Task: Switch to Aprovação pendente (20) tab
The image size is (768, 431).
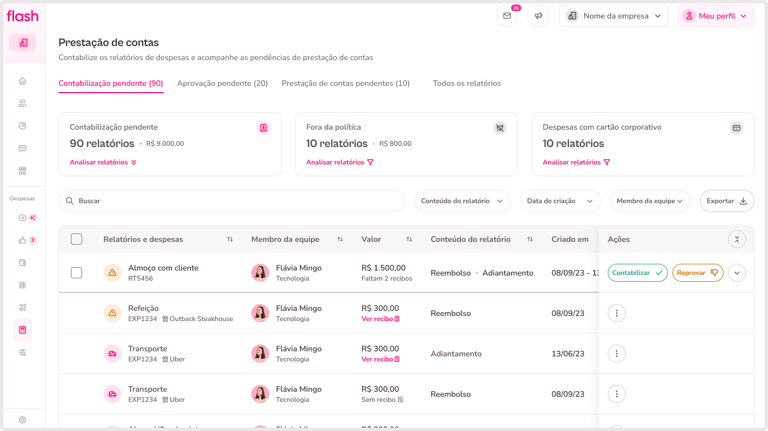Action: click(x=222, y=83)
